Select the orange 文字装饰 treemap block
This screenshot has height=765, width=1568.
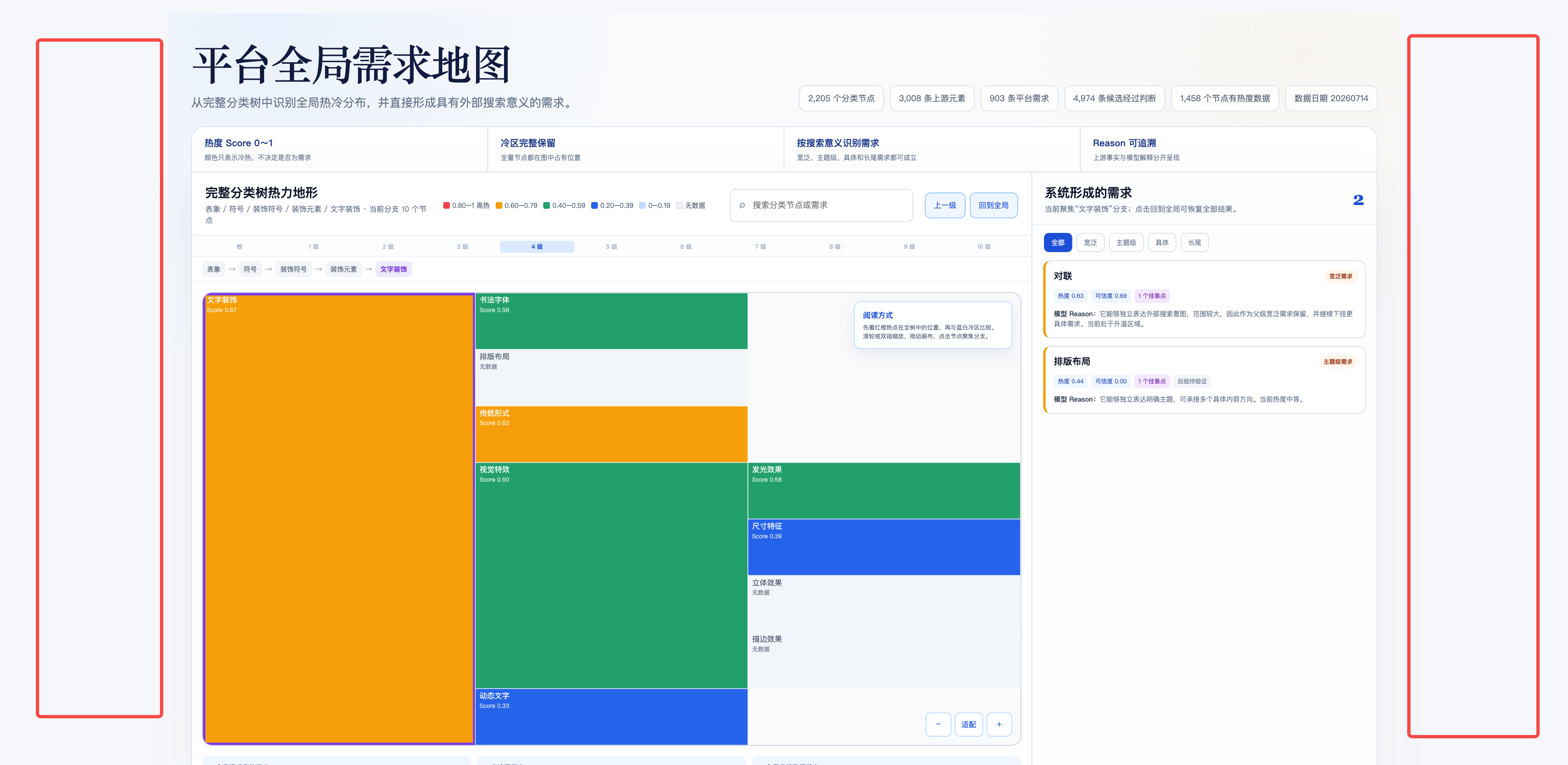(339, 518)
